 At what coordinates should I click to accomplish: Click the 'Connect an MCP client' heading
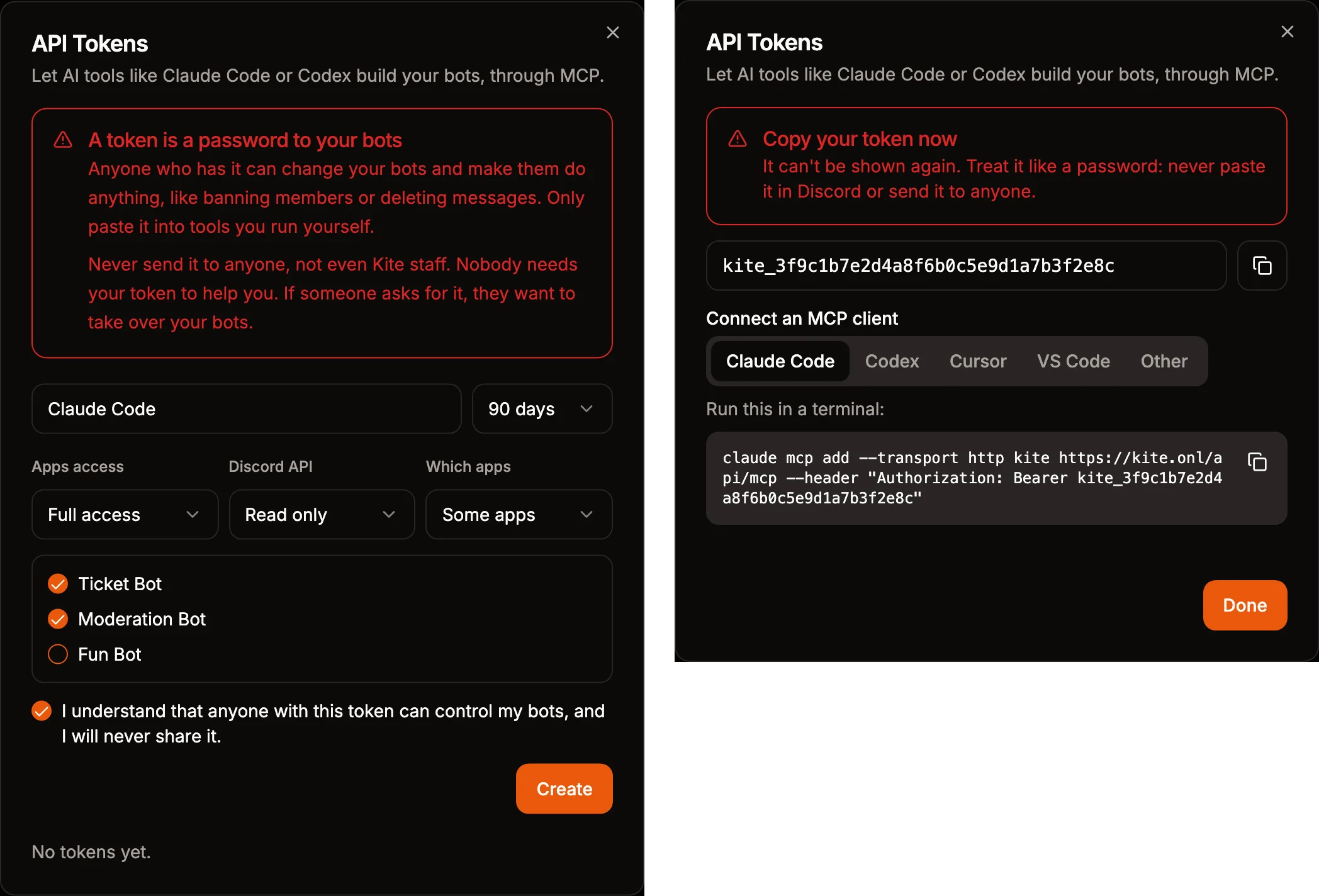802,318
